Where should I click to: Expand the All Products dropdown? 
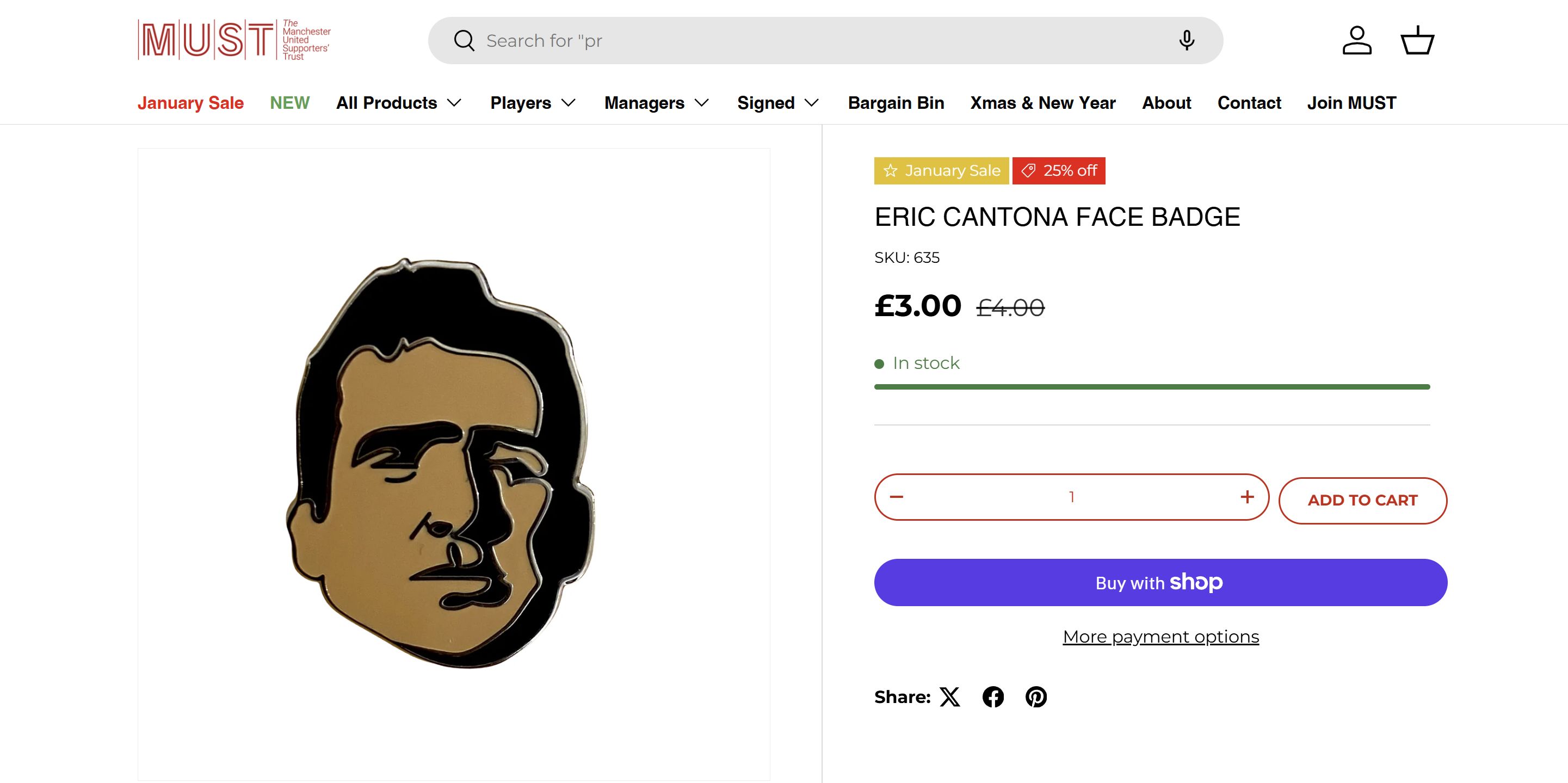pyautogui.click(x=399, y=103)
